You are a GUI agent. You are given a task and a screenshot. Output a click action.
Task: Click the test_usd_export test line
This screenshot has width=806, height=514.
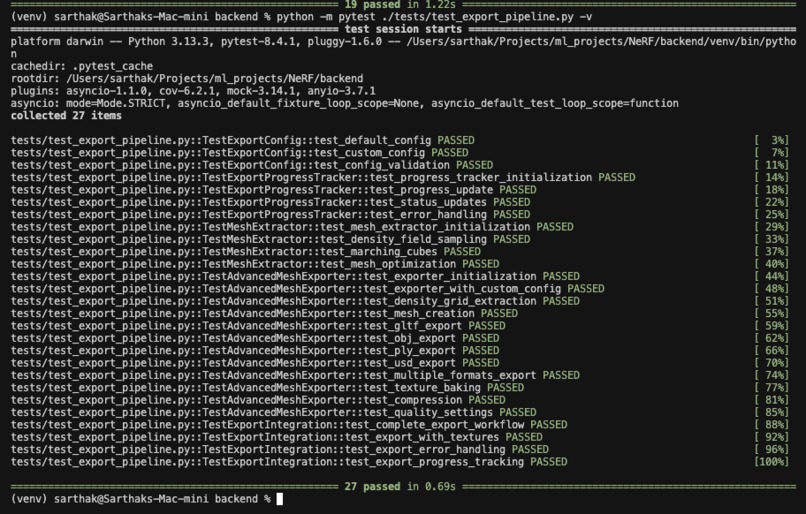click(255, 362)
